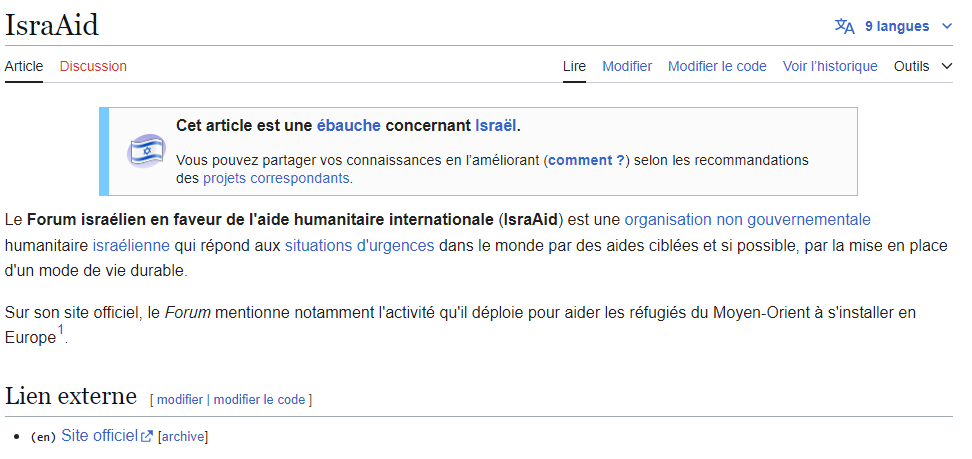This screenshot has width=972, height=459.
Task: Click the italic Forum word
Action: point(188,313)
